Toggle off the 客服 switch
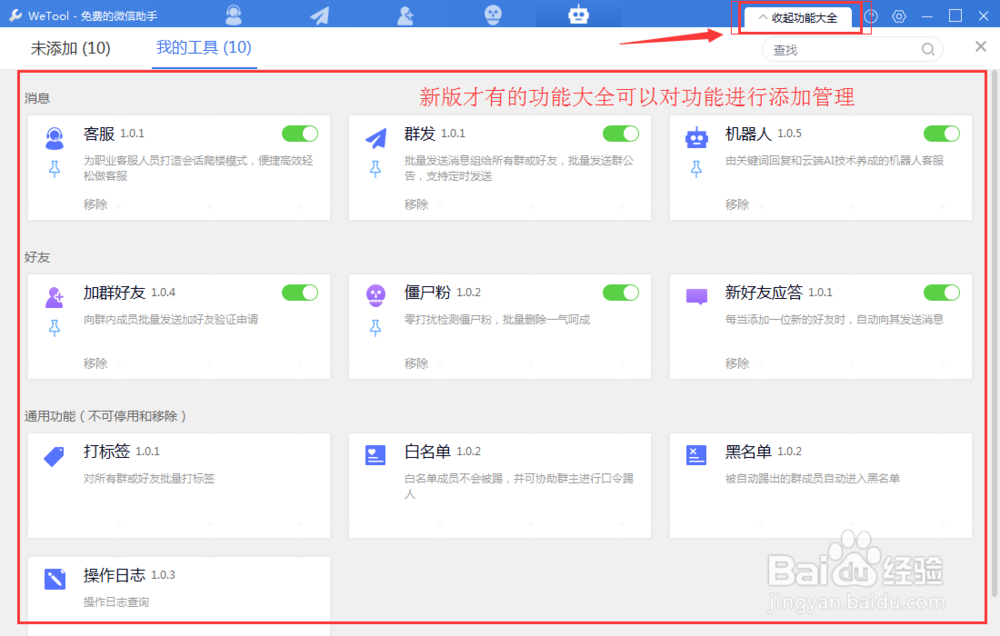This screenshot has height=636, width=1000. click(300, 133)
